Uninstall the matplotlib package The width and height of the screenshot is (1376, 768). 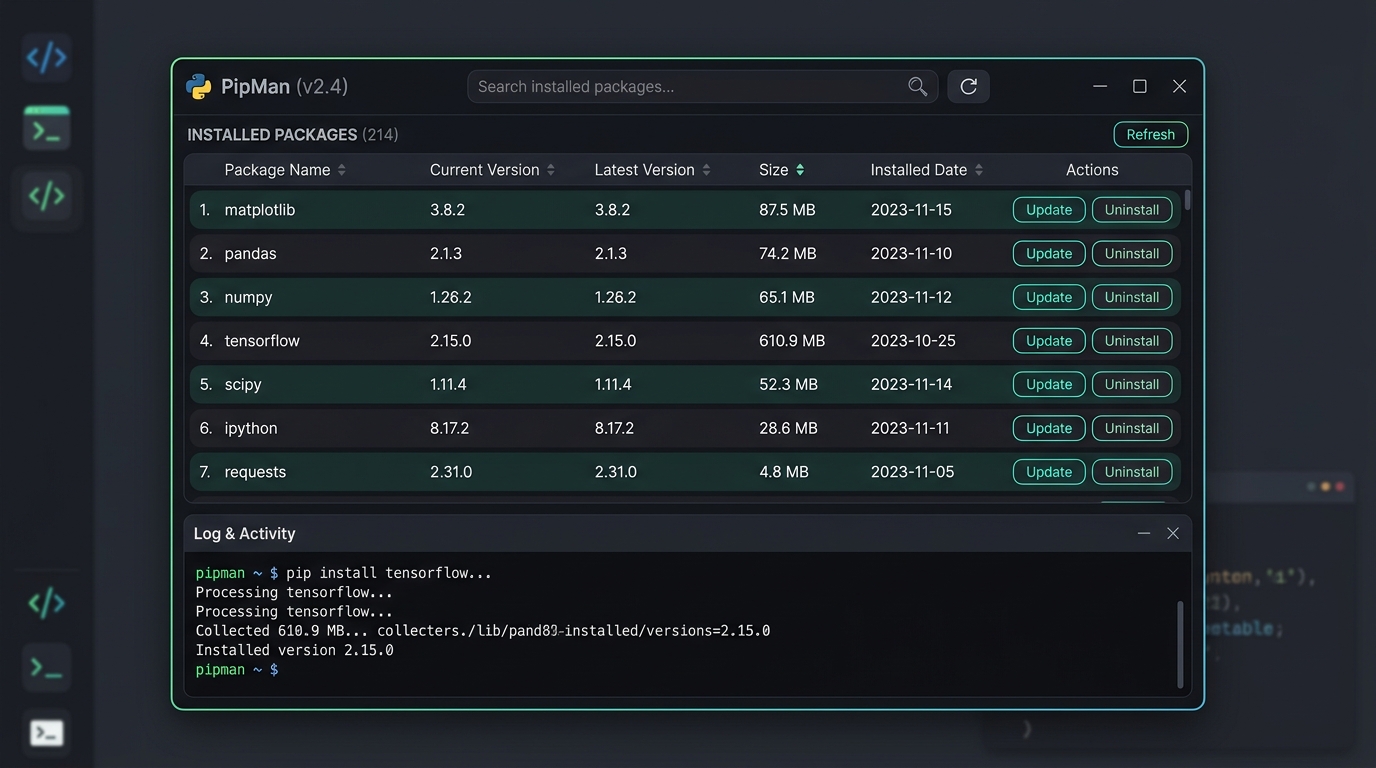point(1132,210)
